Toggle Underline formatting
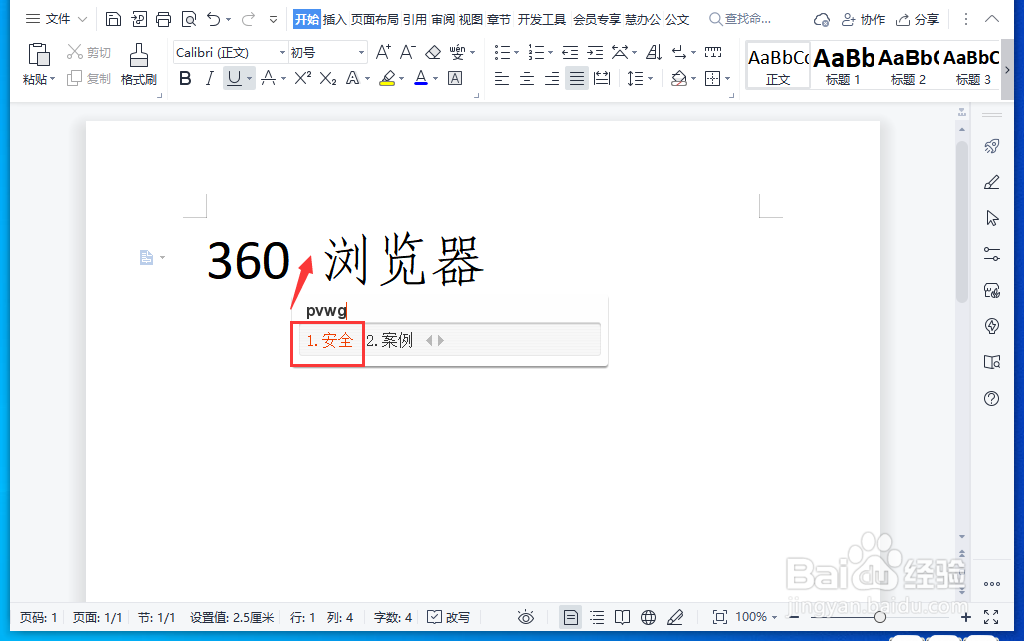Image resolution: width=1024 pixels, height=641 pixels. coord(234,78)
